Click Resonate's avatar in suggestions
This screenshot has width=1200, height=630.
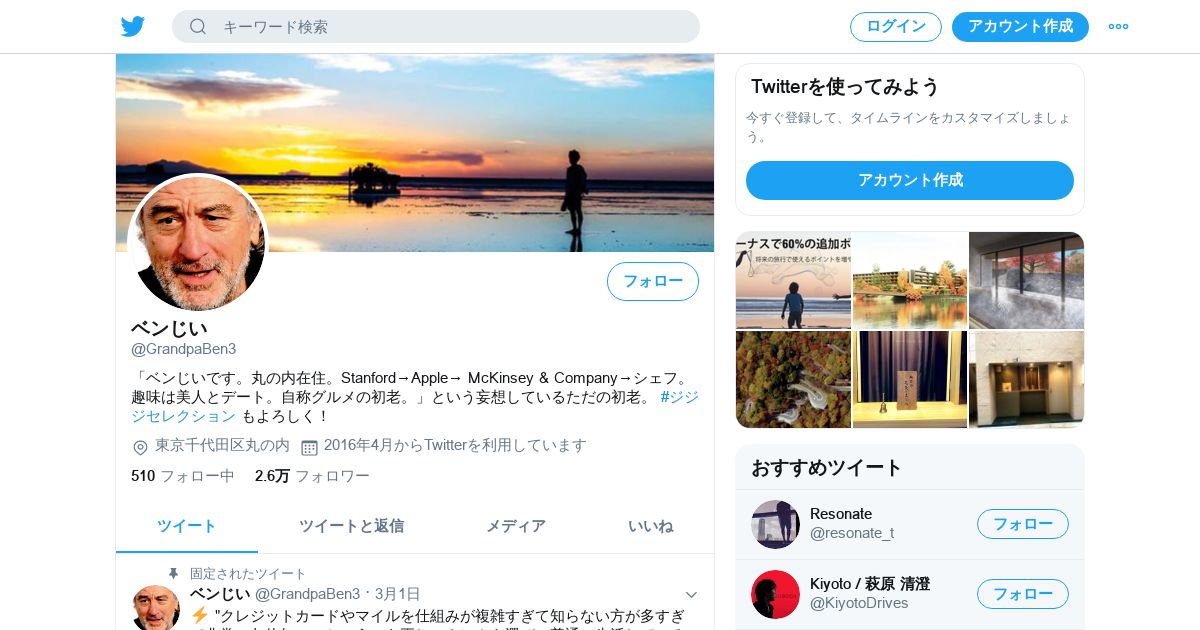[x=775, y=524]
